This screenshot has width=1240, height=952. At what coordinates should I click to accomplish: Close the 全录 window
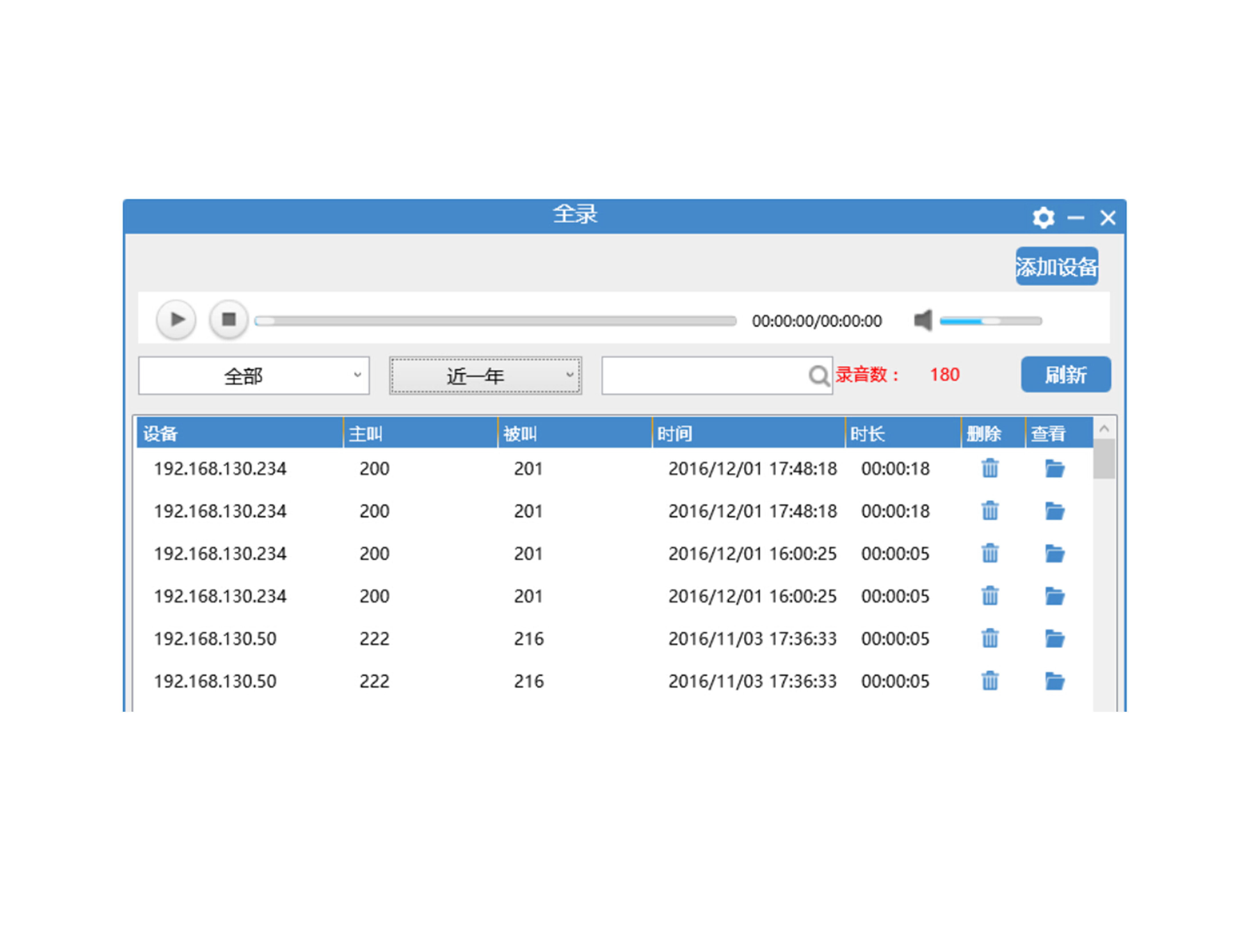coord(1107,218)
